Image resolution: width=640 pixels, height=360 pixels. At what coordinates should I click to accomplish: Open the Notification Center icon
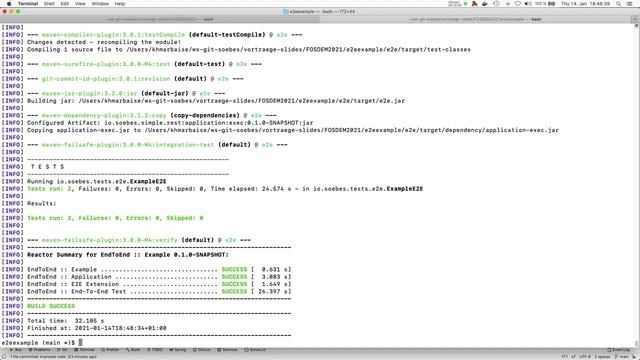630,4
